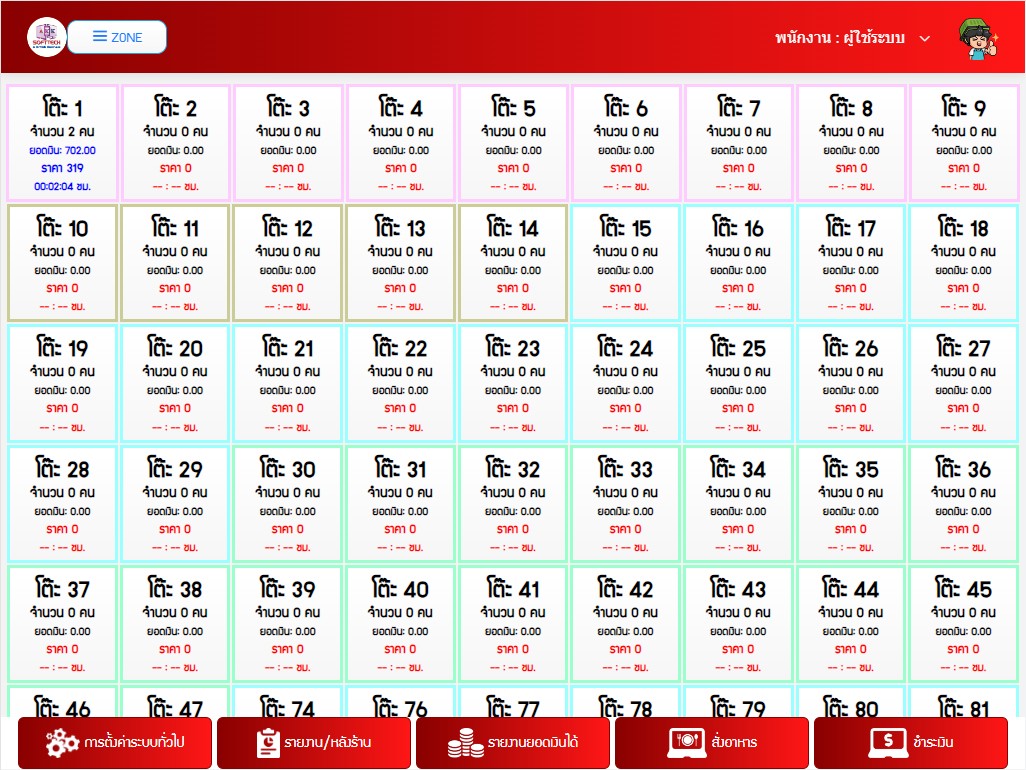Open the สั่งอาหาร order food button
The image size is (1026, 770).
(711, 743)
